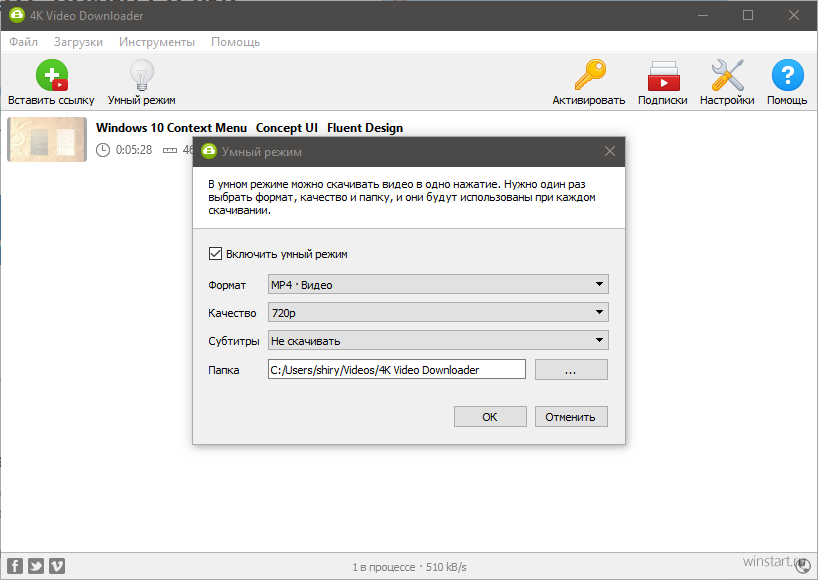Click the Windows 10 Context Menu video thumbnail
The height and width of the screenshot is (580, 818).
[47, 139]
